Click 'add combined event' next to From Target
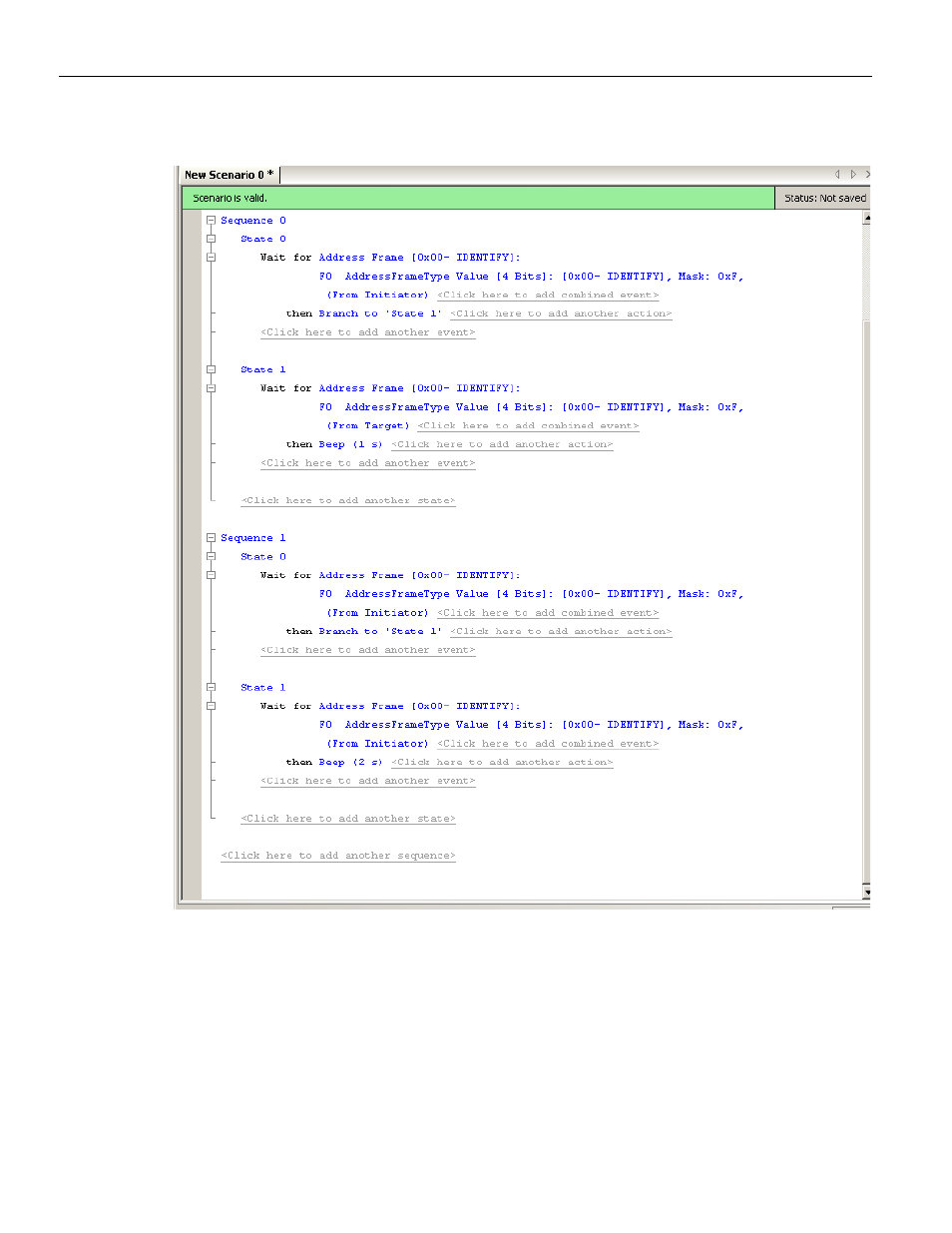The width and height of the screenshot is (952, 1233). (x=528, y=425)
